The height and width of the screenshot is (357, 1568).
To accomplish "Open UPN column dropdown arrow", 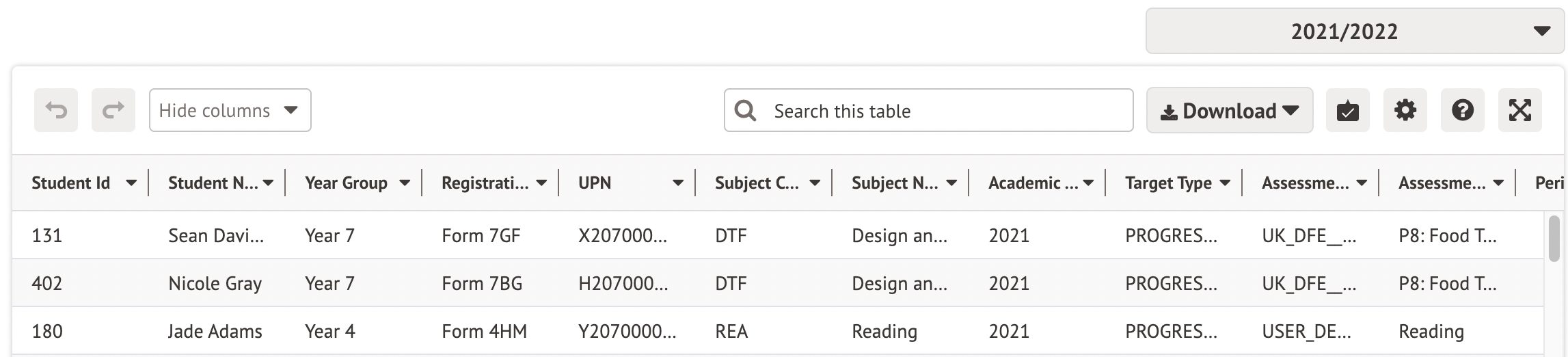I will (x=678, y=183).
